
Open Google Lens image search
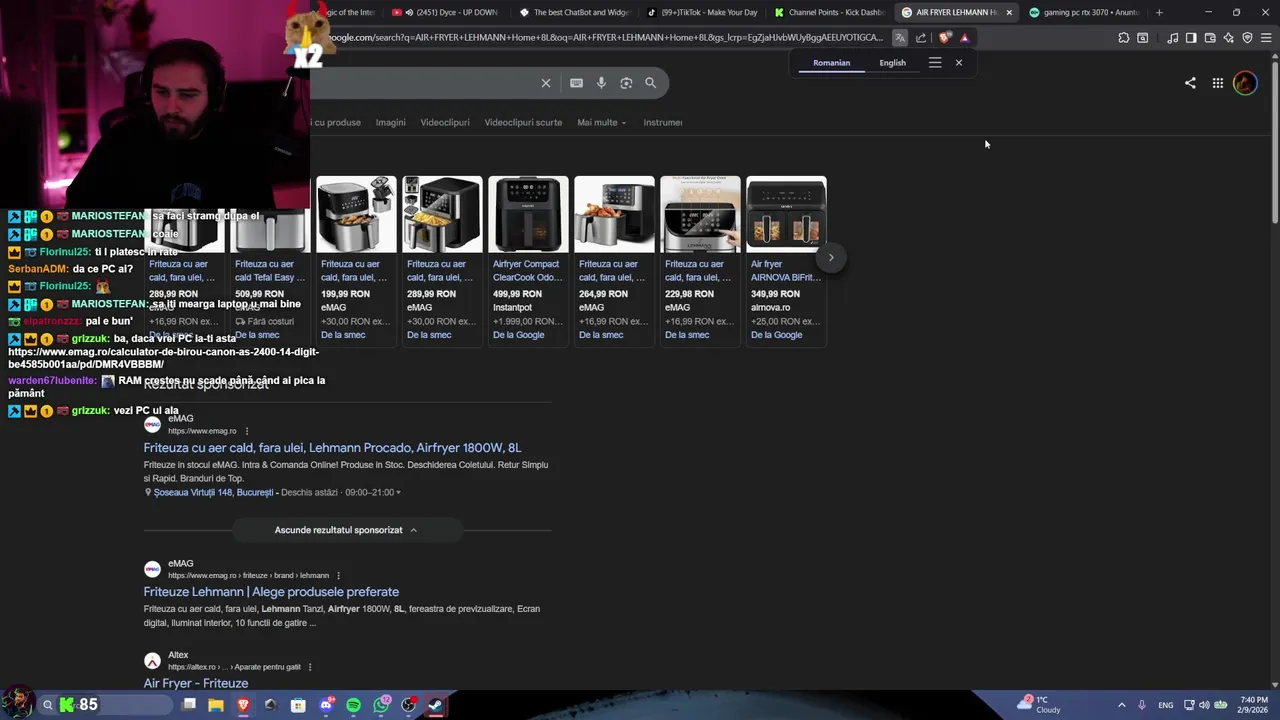pos(626,83)
